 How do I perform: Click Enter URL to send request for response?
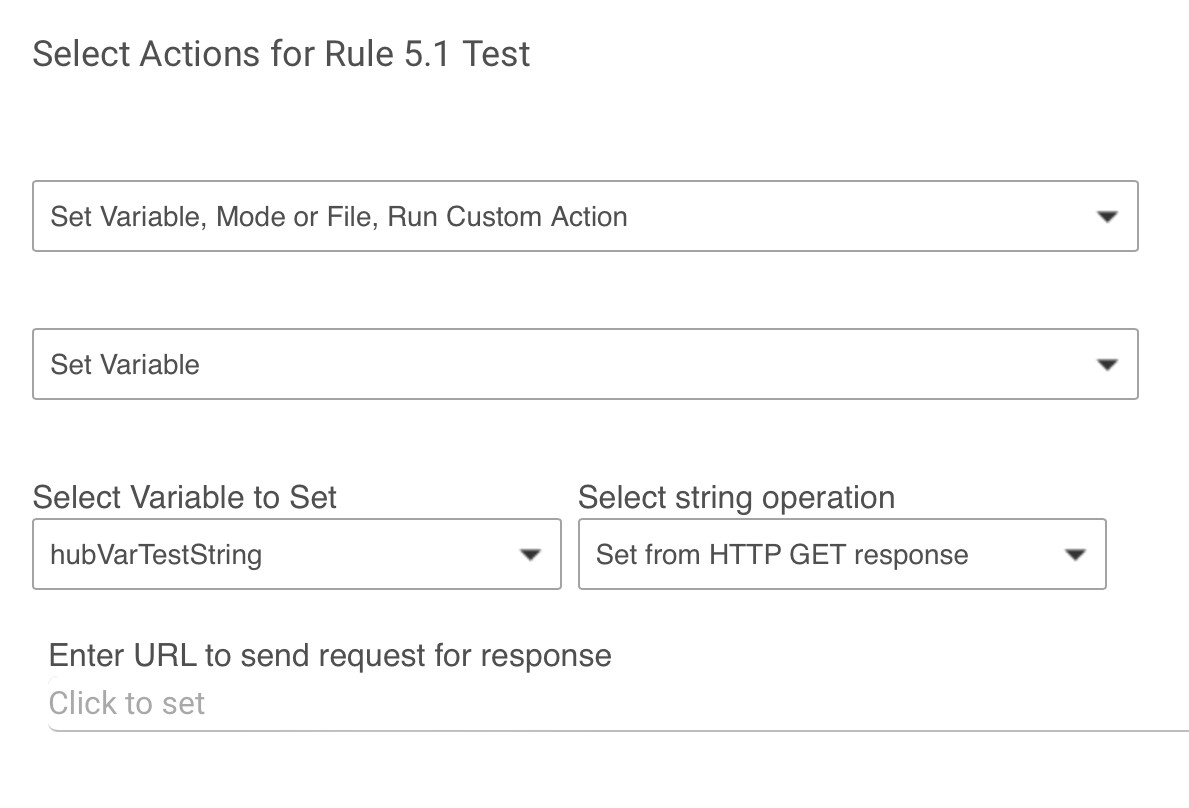tap(330, 655)
